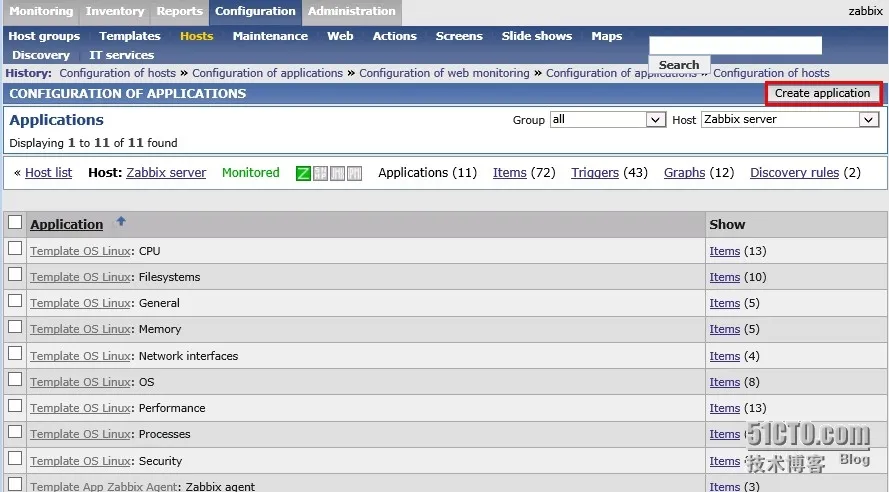
Task: Open Items link for OS application
Action: click(x=725, y=382)
